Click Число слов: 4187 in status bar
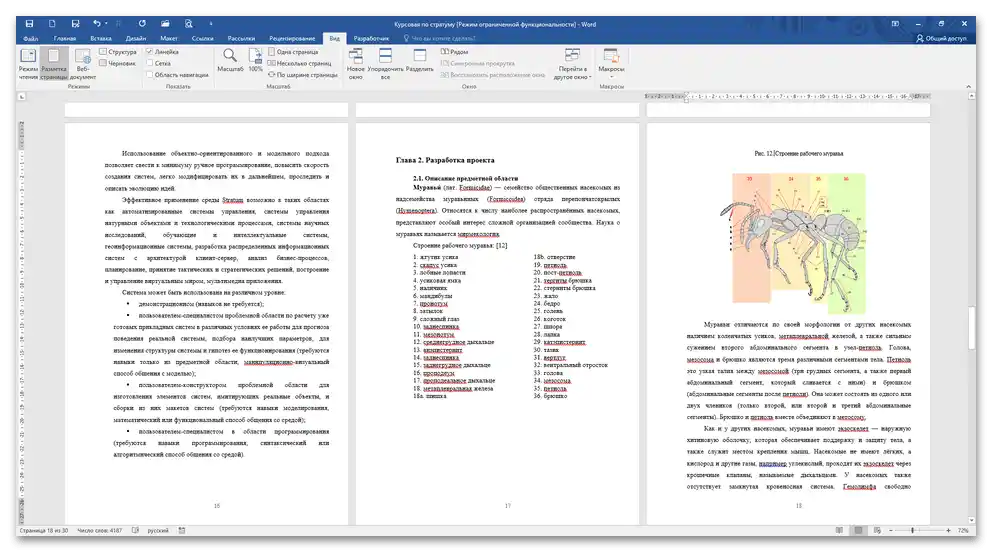Image resolution: width=992 pixels, height=552 pixels. [x=99, y=531]
